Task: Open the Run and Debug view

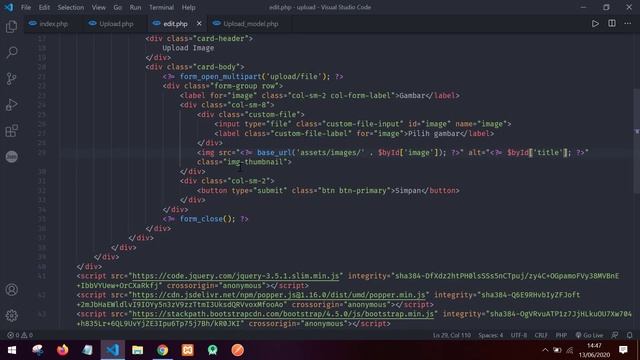Action: (x=11, y=104)
